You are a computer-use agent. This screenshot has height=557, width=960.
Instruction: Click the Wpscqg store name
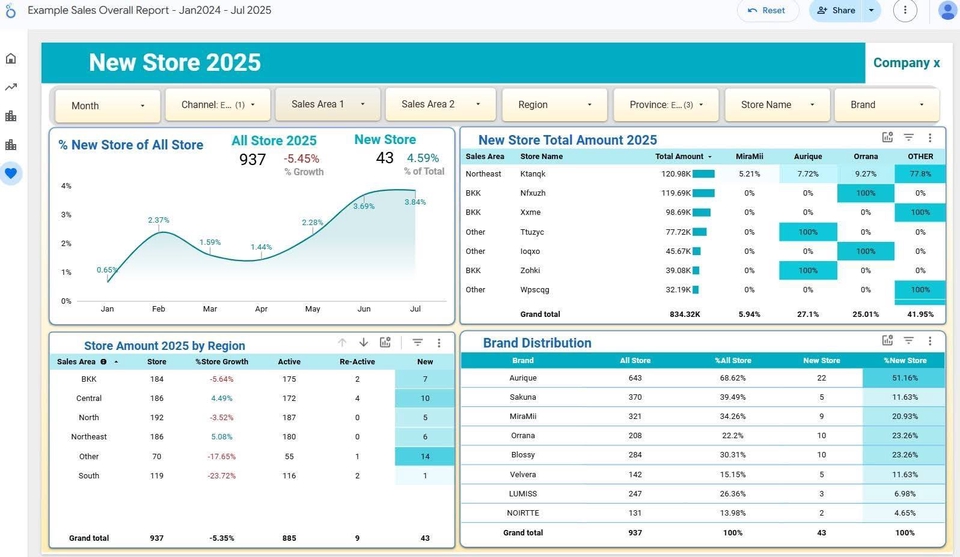pos(534,290)
